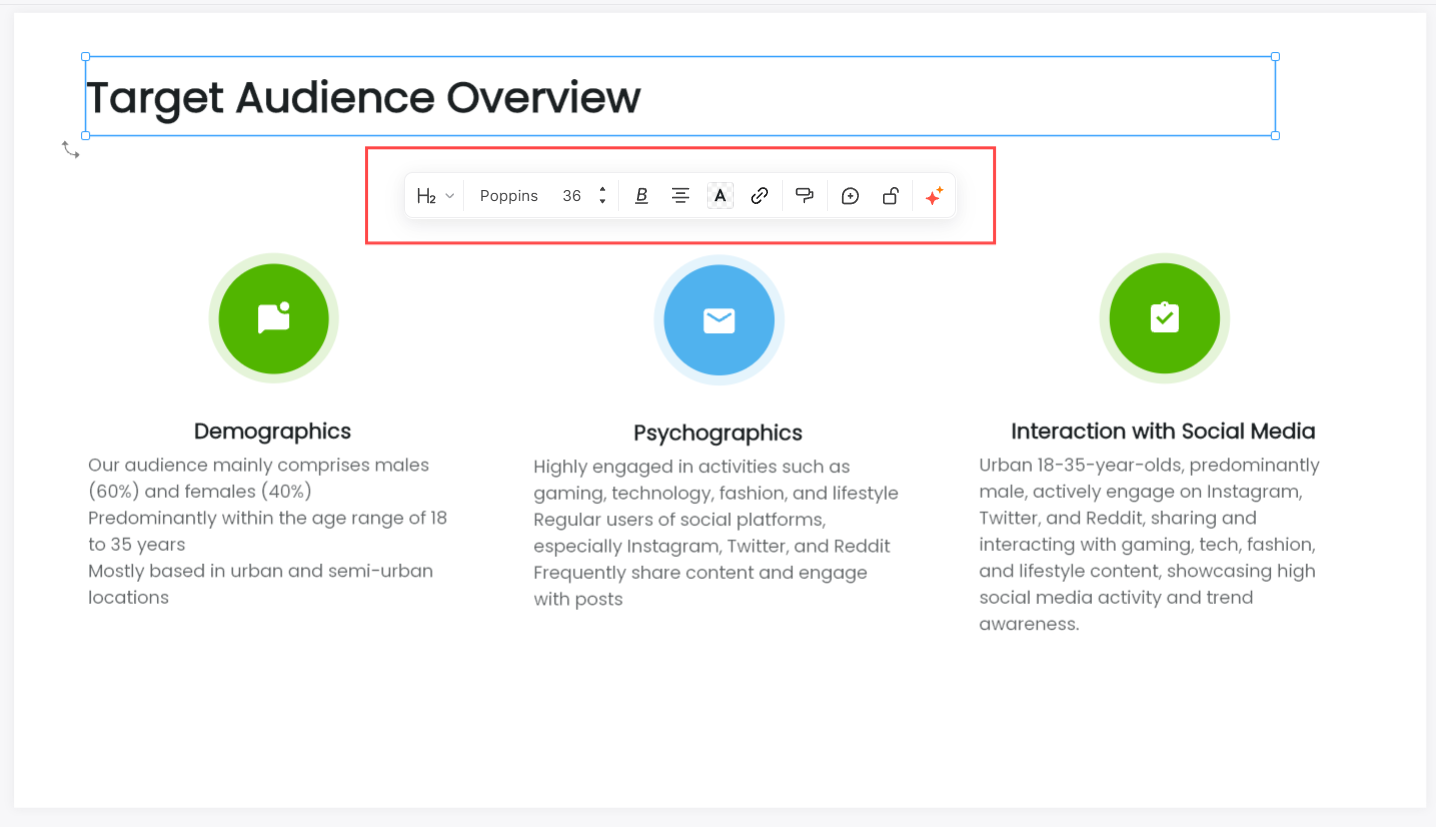This screenshot has width=1436, height=827.
Task: Insert a hyperlink with link icon
Action: tap(760, 196)
